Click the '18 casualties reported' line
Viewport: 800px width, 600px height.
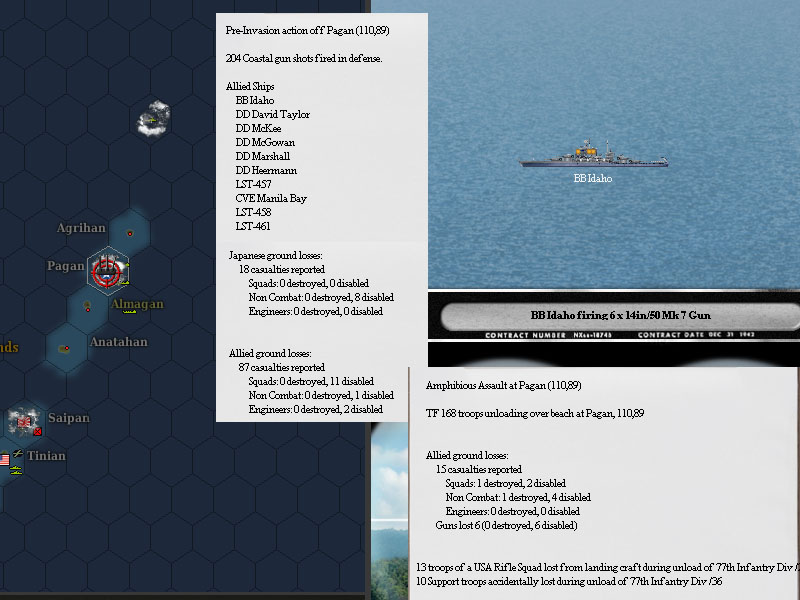pyautogui.click(x=282, y=269)
